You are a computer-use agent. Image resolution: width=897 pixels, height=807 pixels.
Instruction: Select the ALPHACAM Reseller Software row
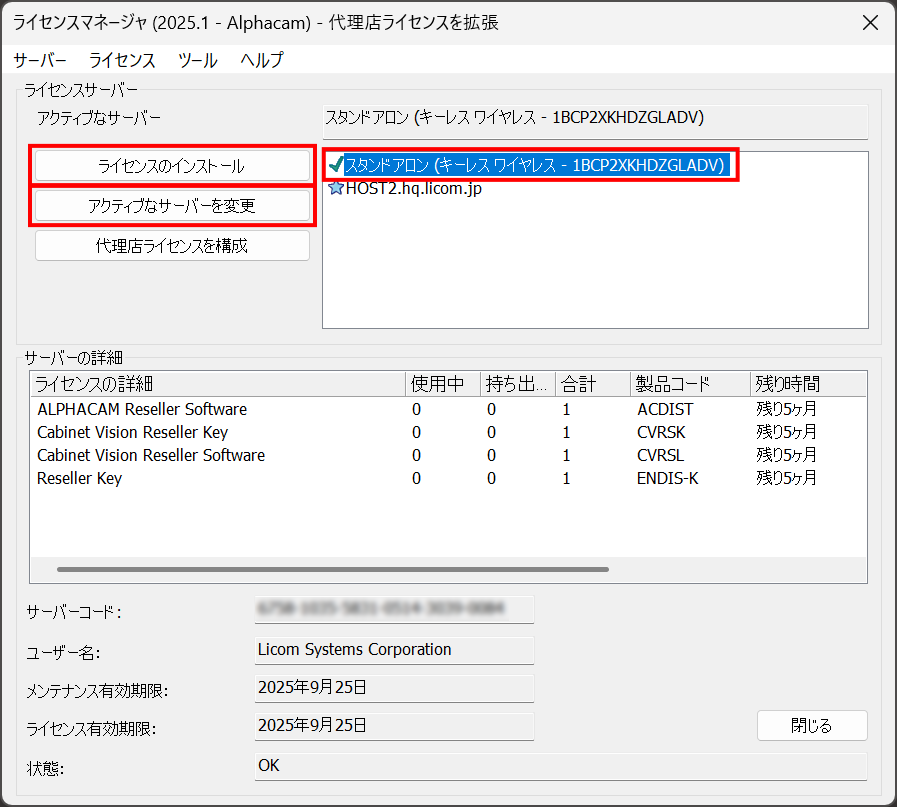(448, 410)
